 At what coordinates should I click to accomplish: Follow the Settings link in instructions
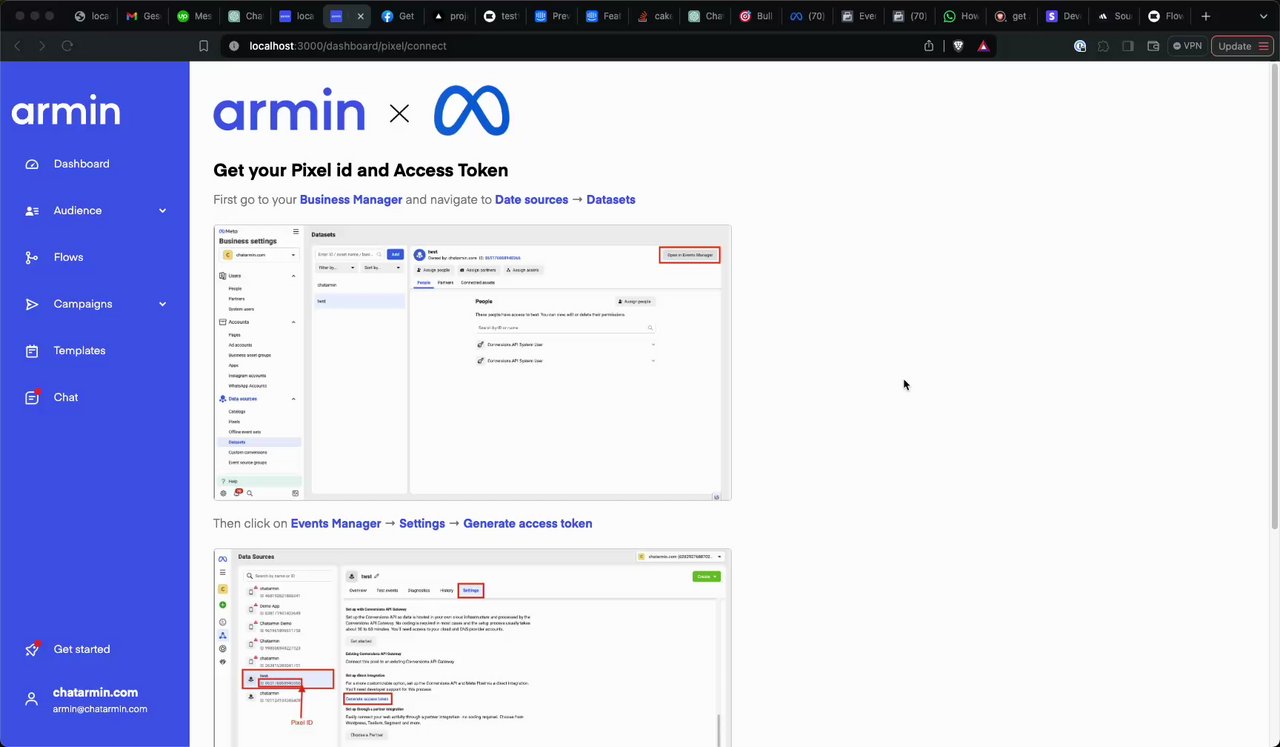pyautogui.click(x=422, y=524)
